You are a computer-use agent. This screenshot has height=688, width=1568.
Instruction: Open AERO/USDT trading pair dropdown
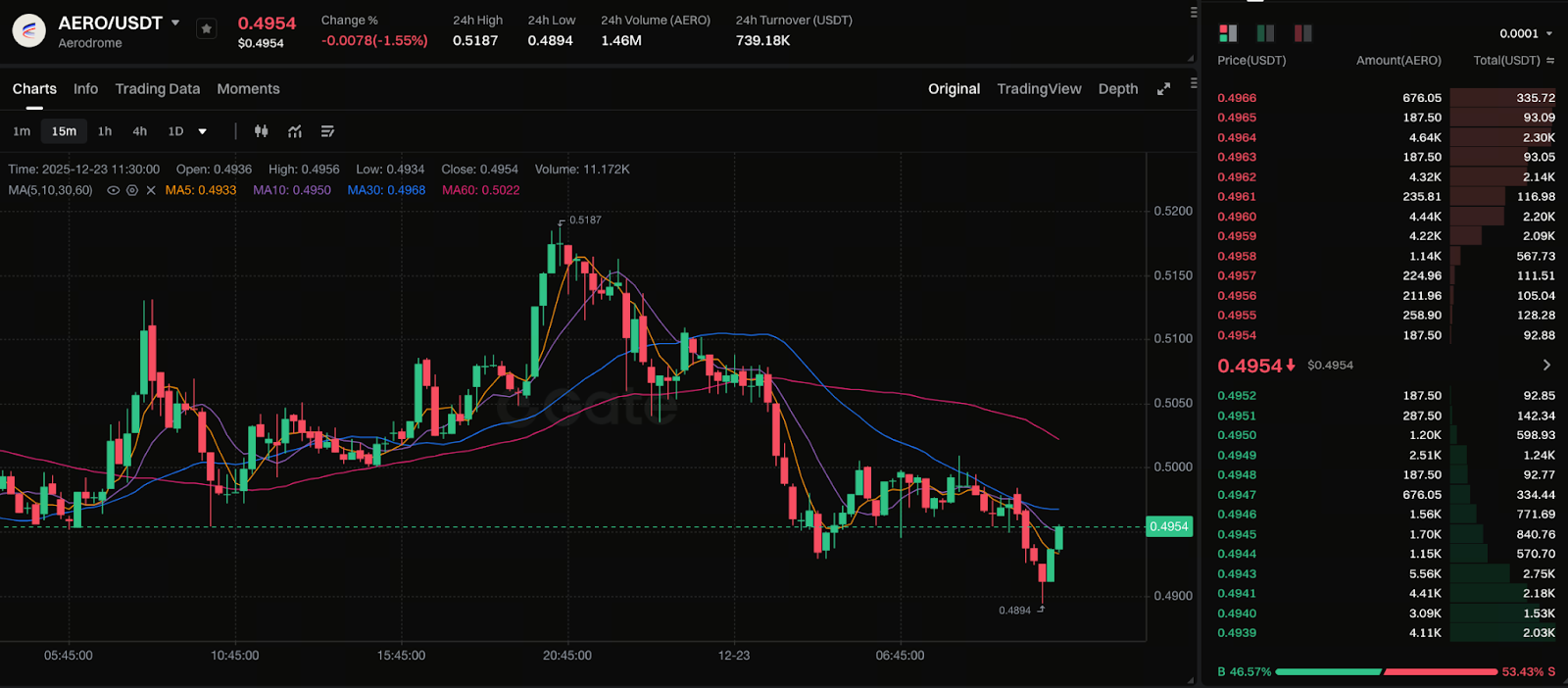pos(175,23)
